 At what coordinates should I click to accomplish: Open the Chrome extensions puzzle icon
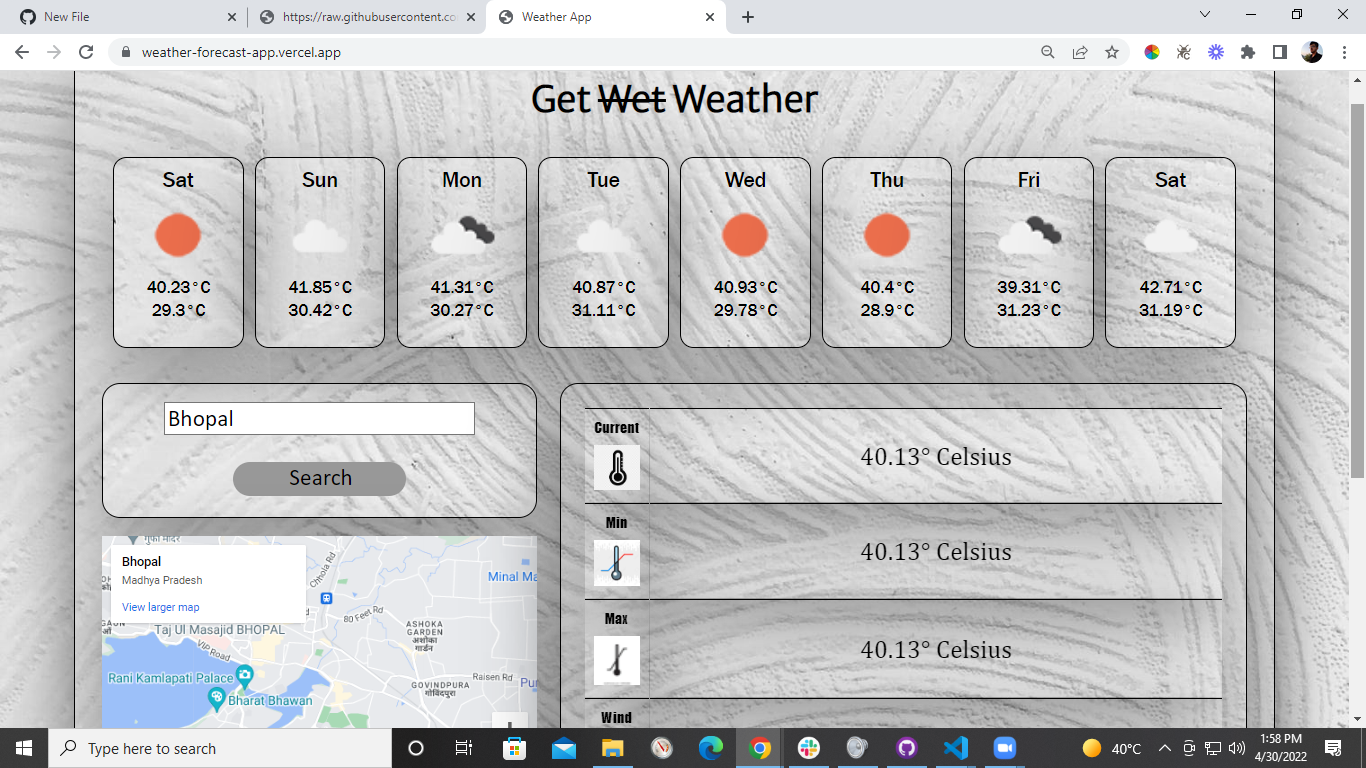pos(1247,52)
